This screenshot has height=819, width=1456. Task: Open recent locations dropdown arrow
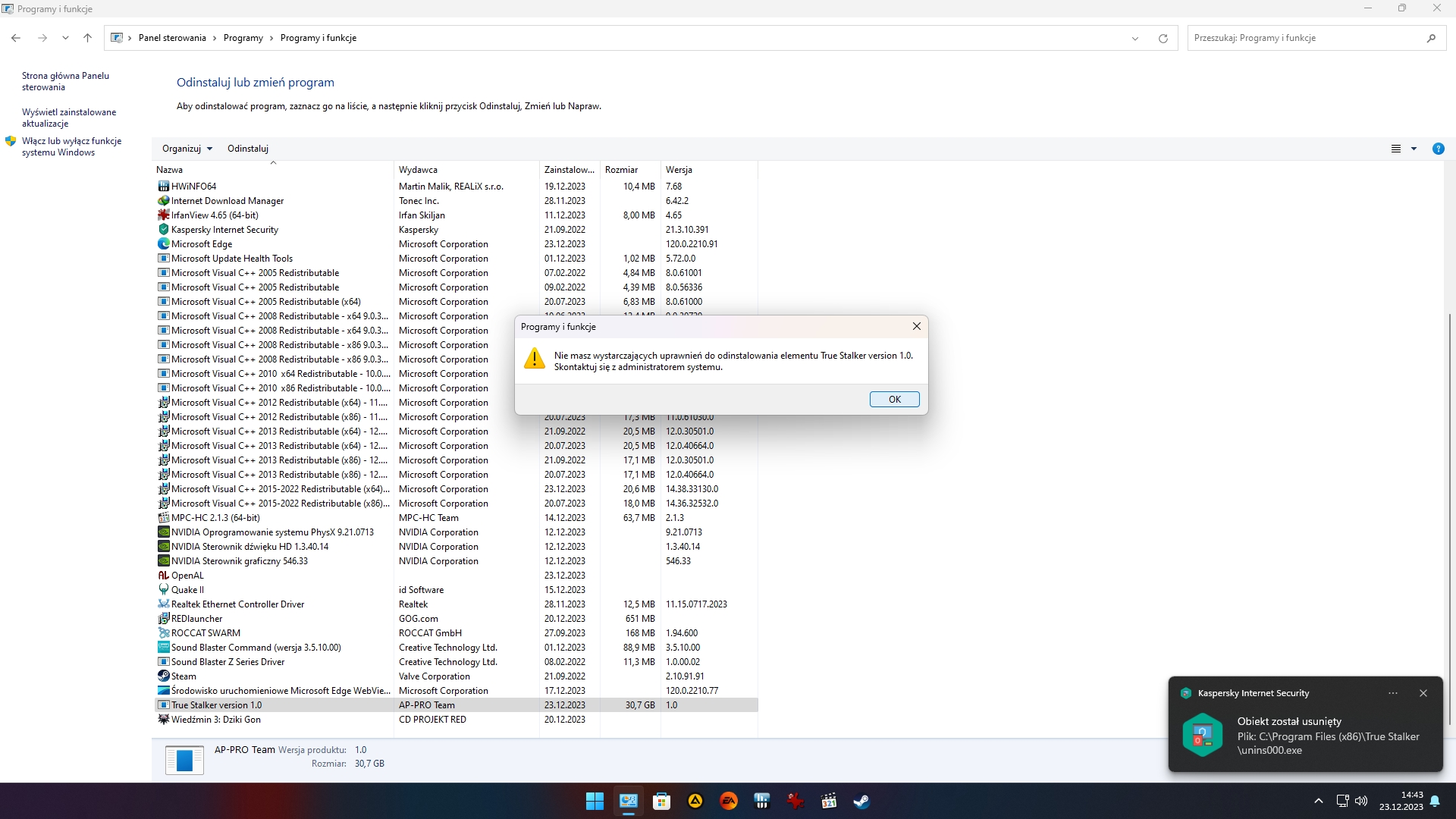tap(65, 38)
